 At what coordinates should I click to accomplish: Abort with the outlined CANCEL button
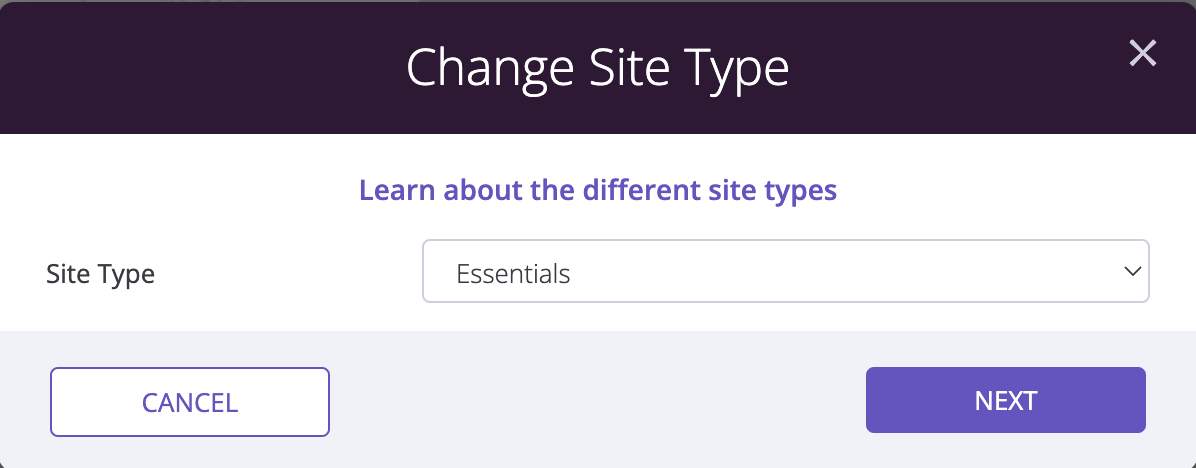click(190, 402)
